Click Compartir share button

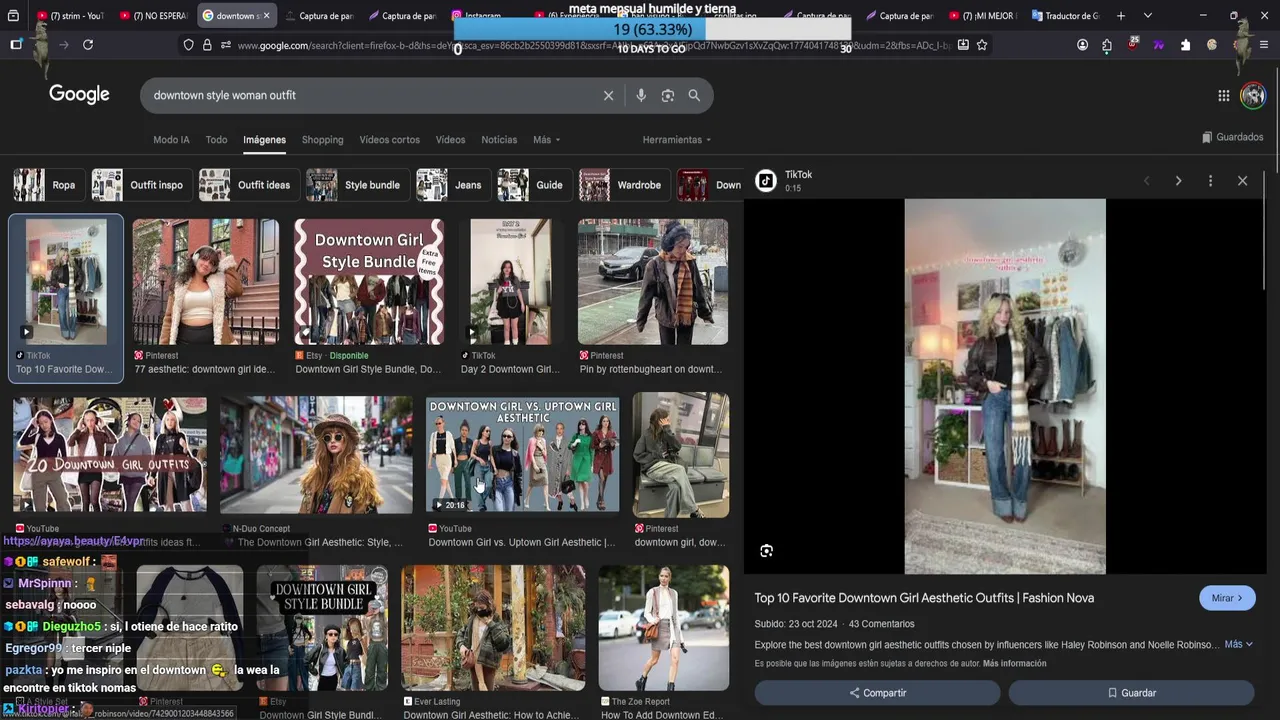[877, 693]
